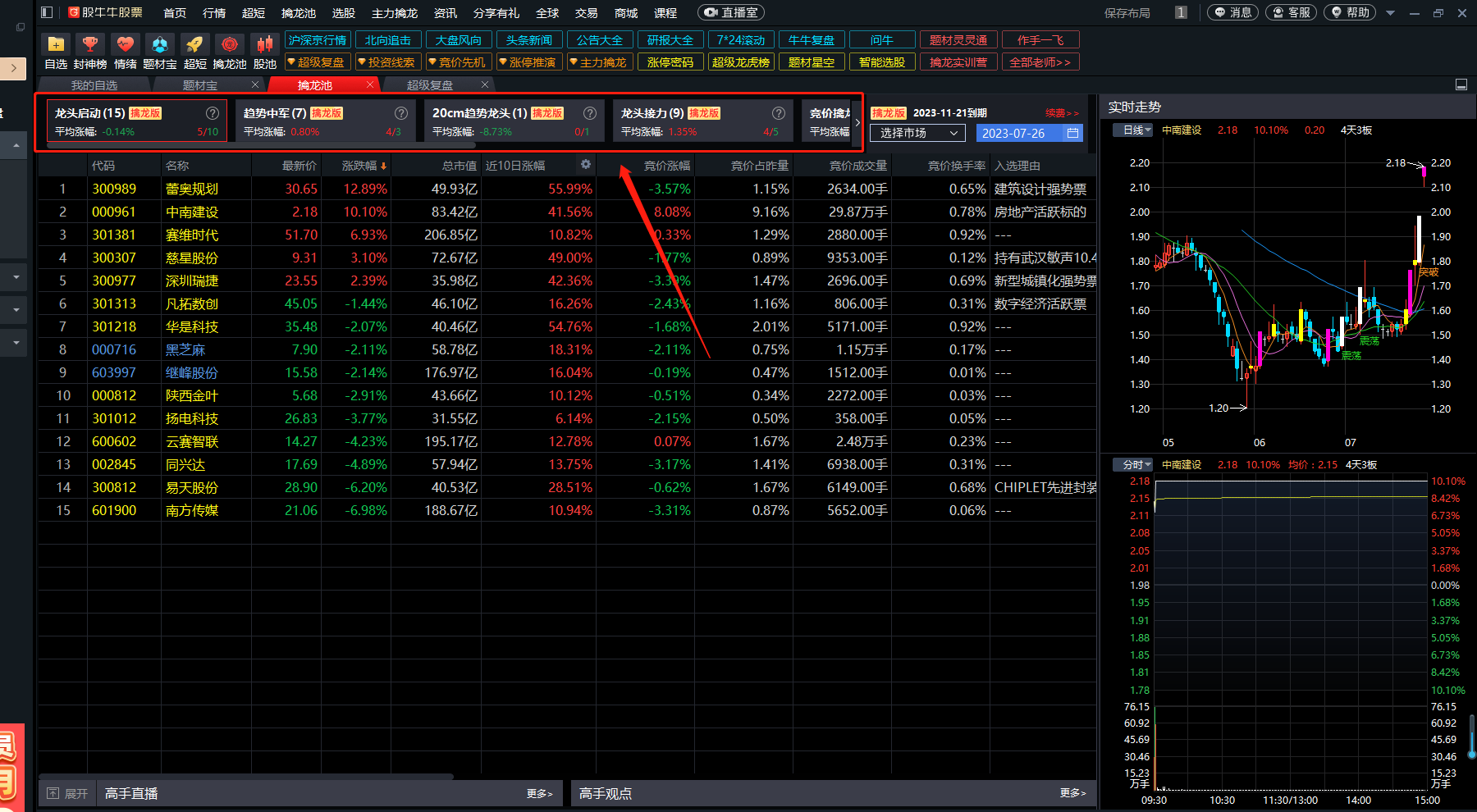Image resolution: width=1477 pixels, height=812 pixels.
Task: Switch to the 超级复盘 tab
Action: (429, 85)
